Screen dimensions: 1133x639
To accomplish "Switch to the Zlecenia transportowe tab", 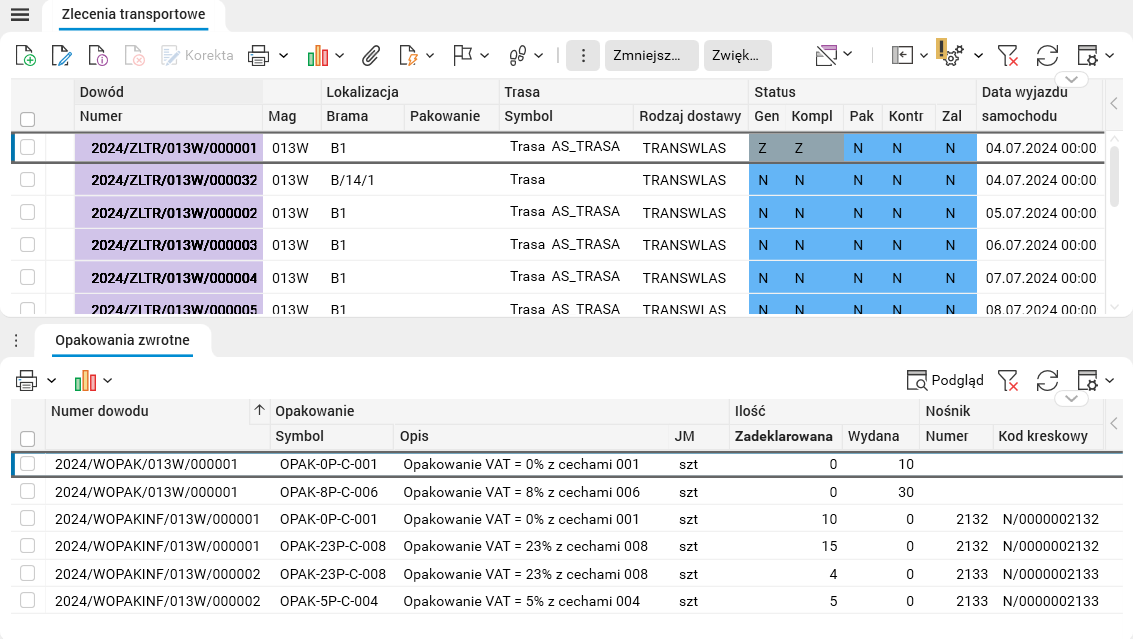I will tap(133, 14).
